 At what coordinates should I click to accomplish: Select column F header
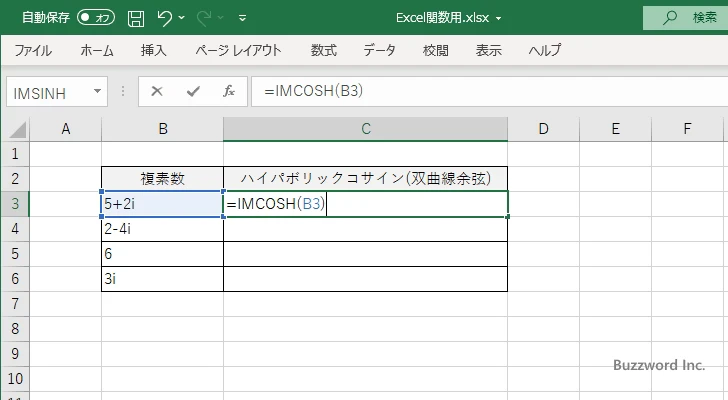(x=688, y=129)
